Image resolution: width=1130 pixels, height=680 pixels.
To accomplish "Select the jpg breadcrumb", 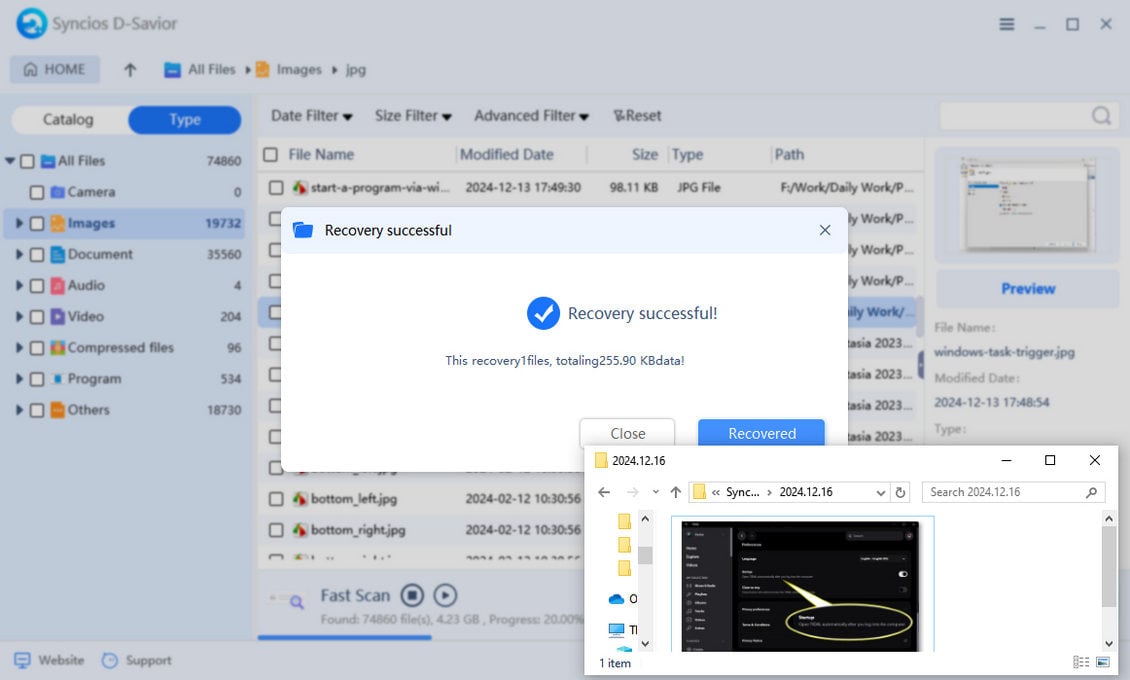I will pos(355,70).
